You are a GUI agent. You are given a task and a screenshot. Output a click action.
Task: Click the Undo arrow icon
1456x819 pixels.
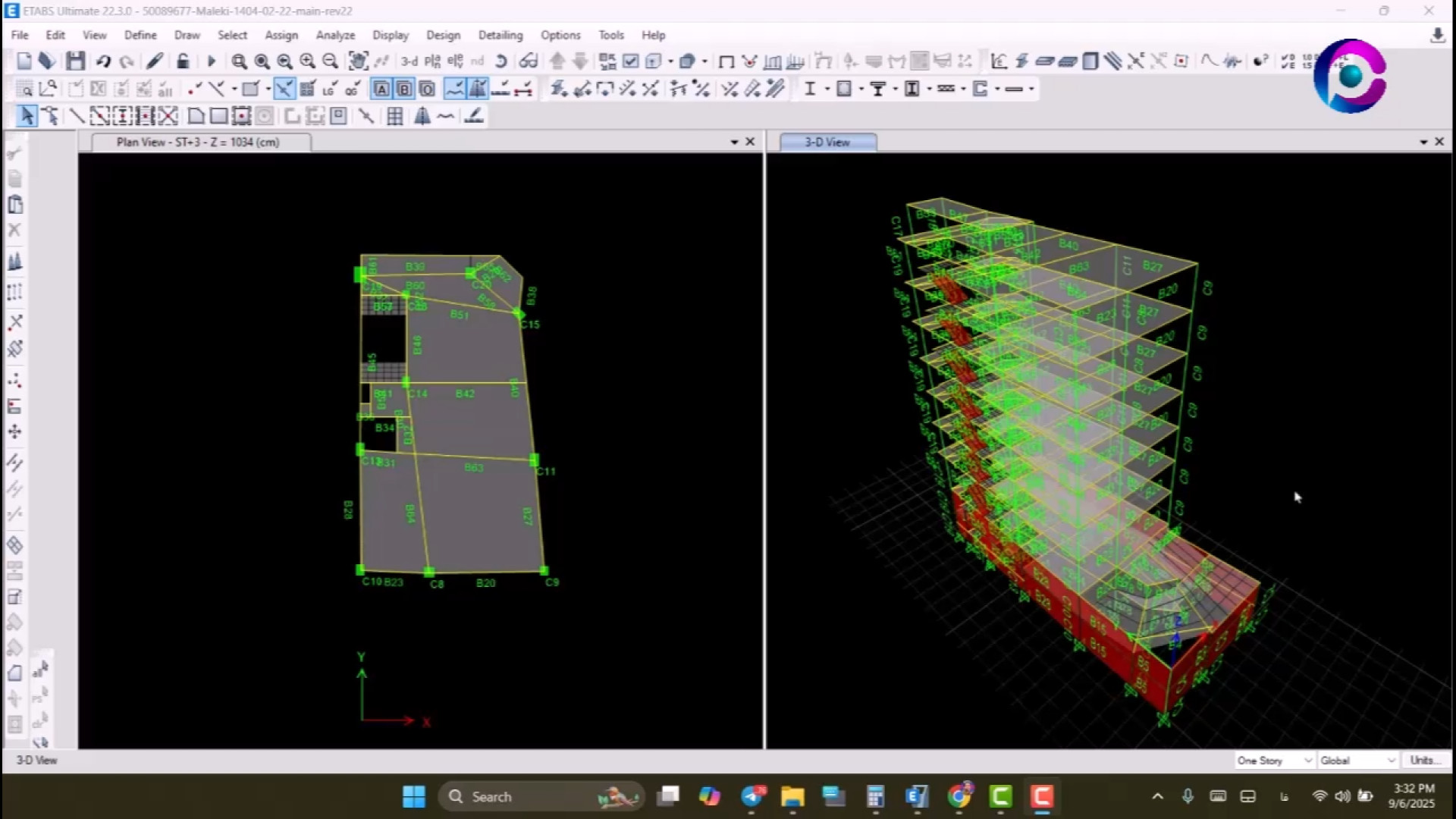click(103, 61)
